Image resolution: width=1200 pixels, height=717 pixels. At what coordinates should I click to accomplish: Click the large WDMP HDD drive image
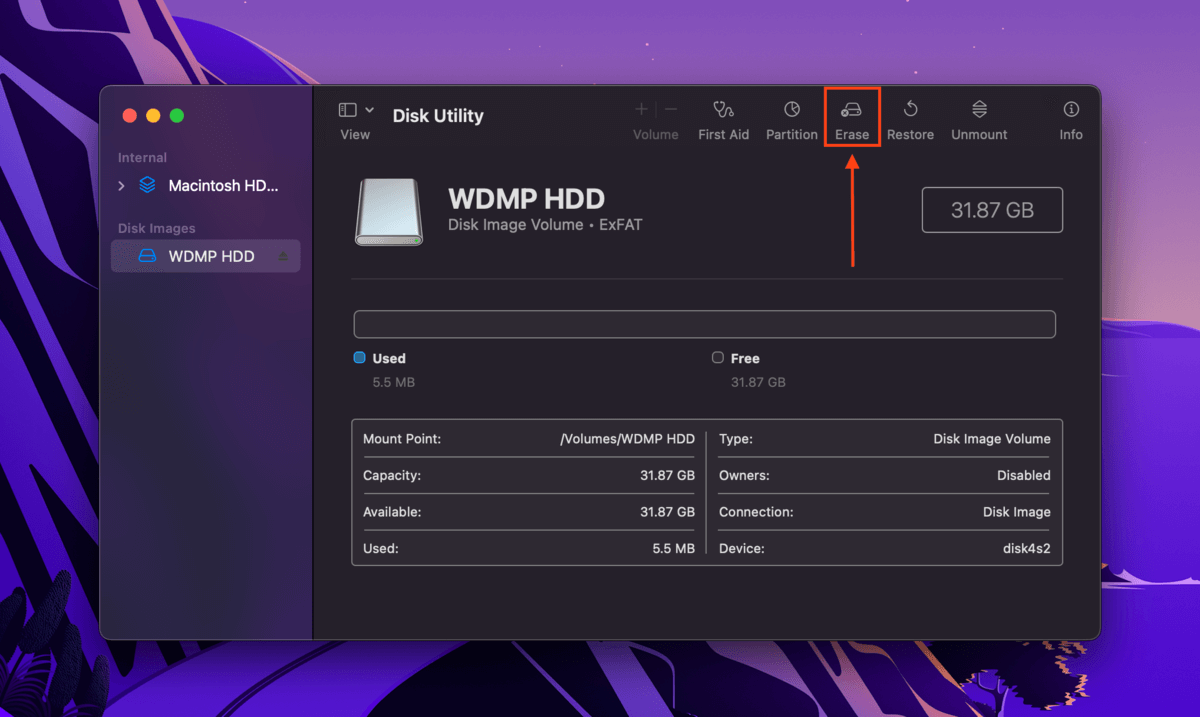pyautogui.click(x=389, y=211)
